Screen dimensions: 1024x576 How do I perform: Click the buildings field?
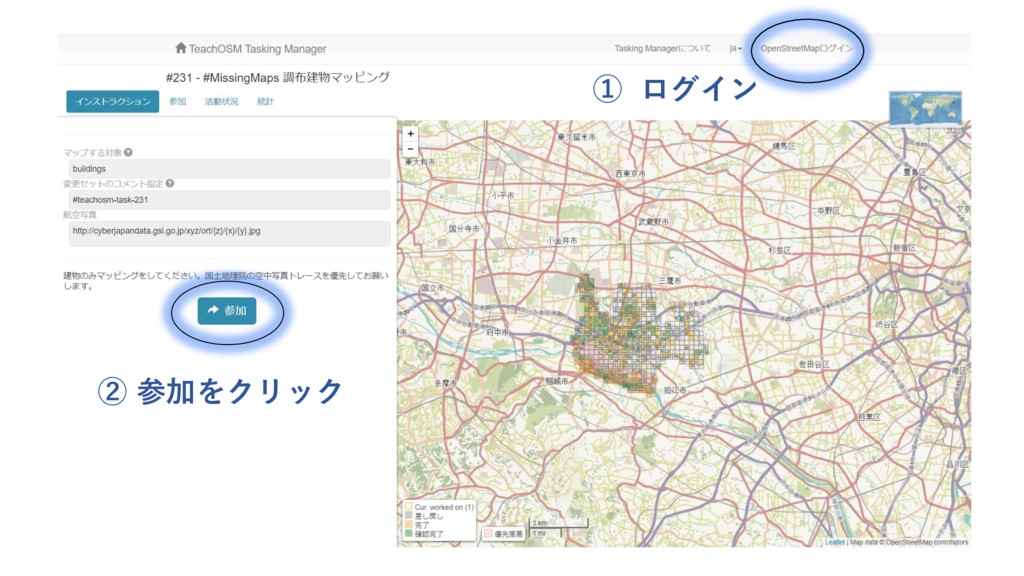[229, 168]
